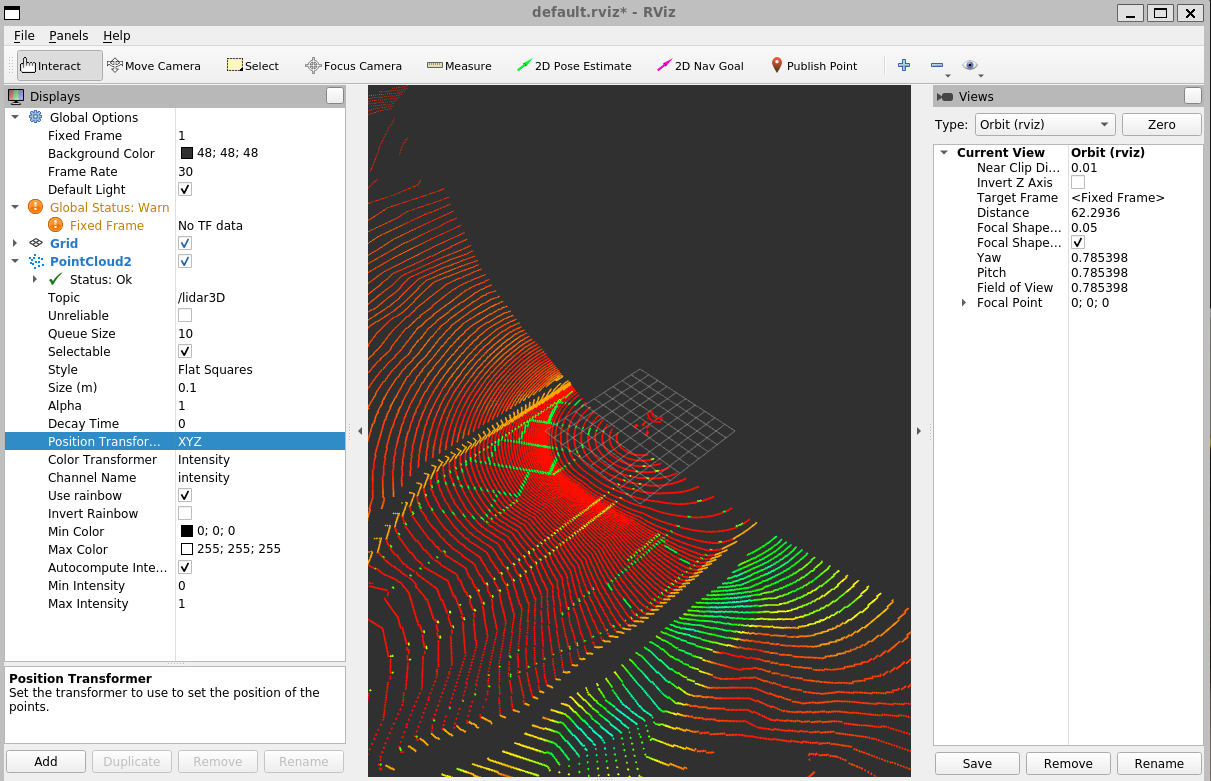
Task: Activate the Move Camera tool
Action: (x=154, y=66)
